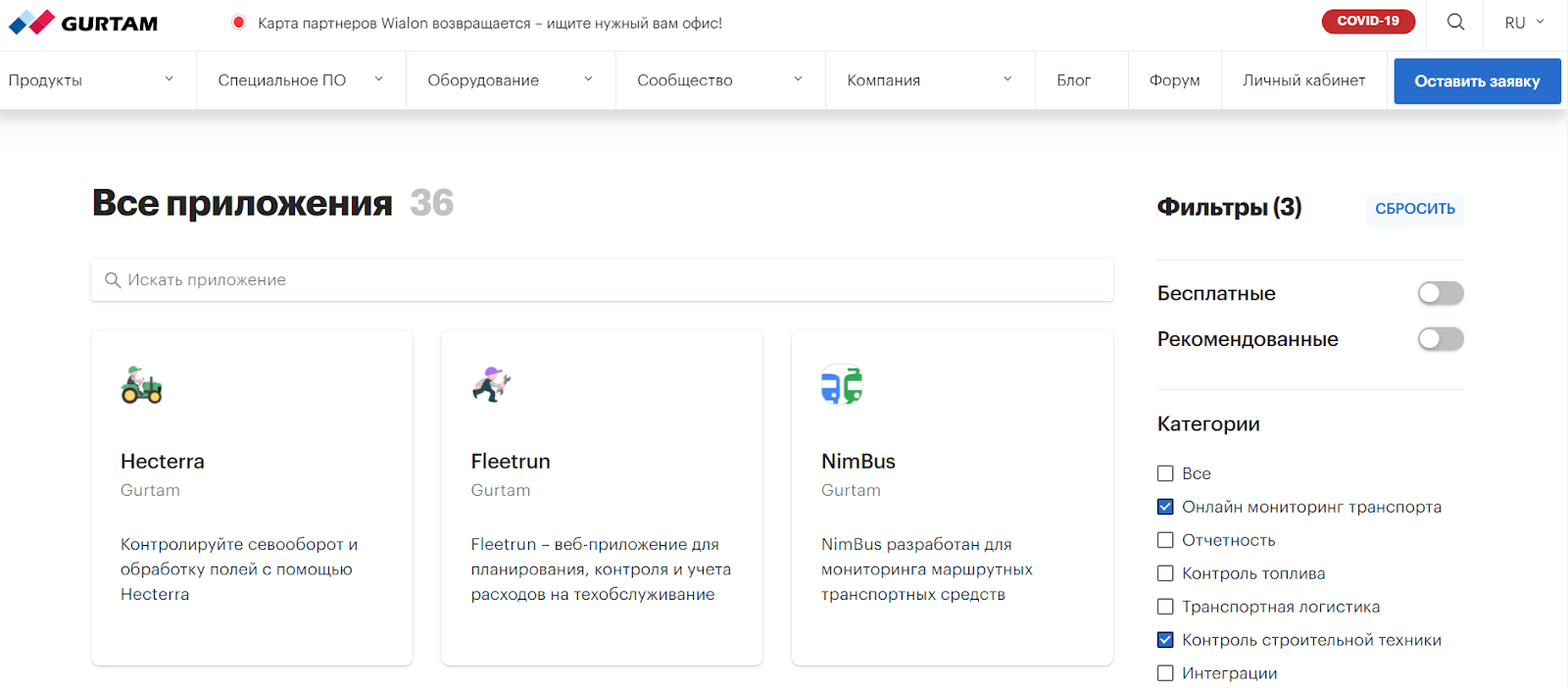Image resolution: width=1568 pixels, height=688 pixels.
Task: Click the NimBus bus icon
Action: 841,385
